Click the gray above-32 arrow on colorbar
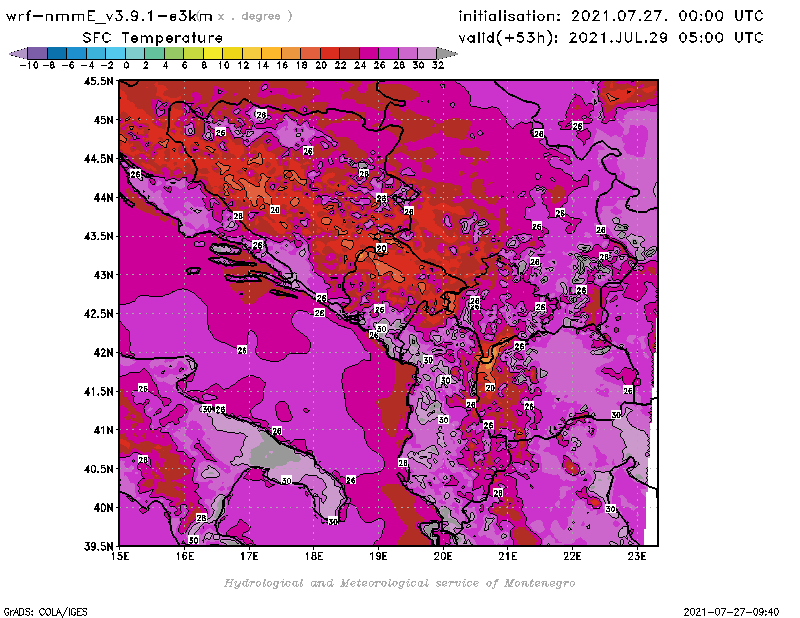Viewport: 800px width, 618px height. pos(446,53)
